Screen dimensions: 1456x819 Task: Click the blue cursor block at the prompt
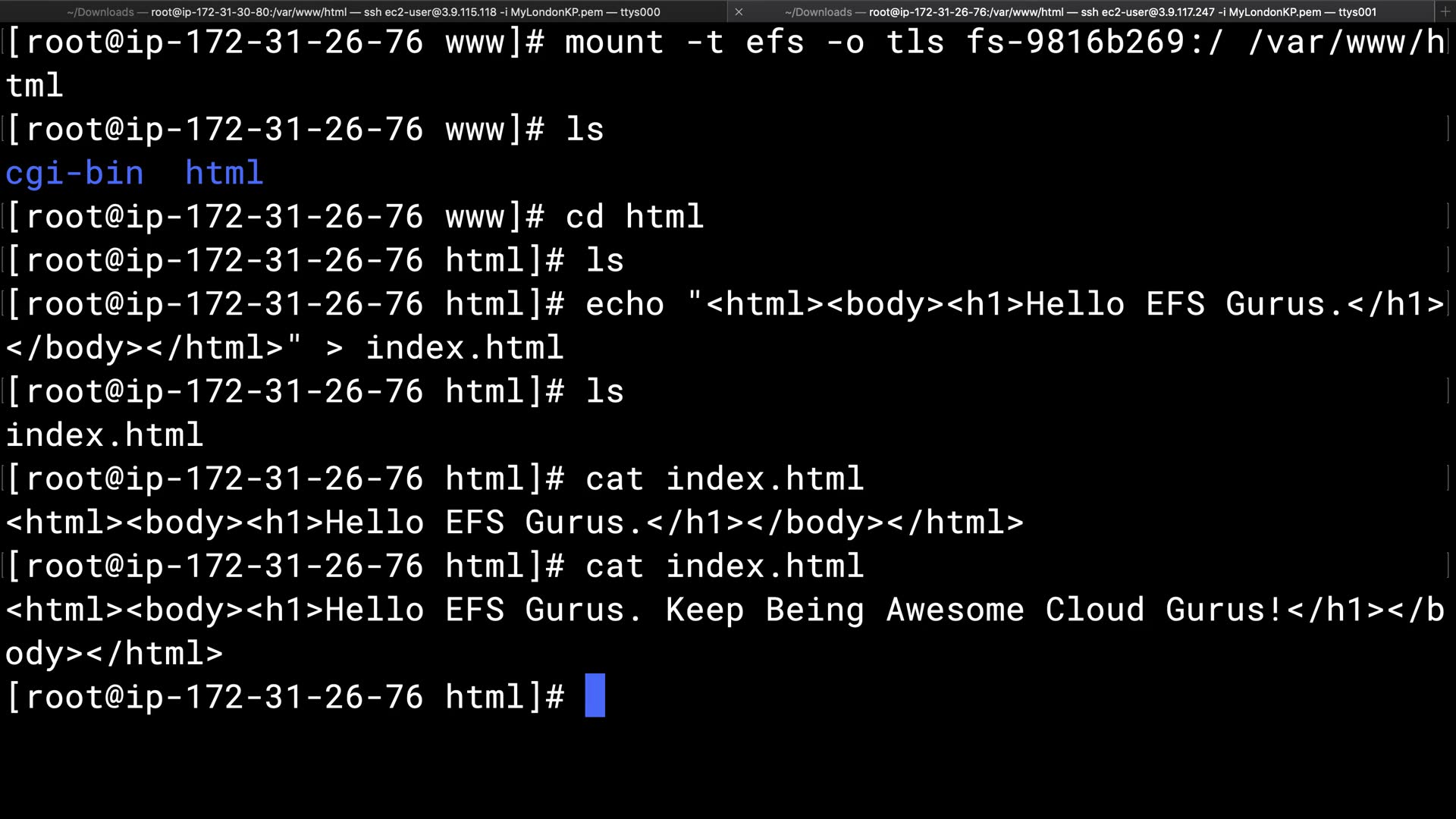[595, 695]
